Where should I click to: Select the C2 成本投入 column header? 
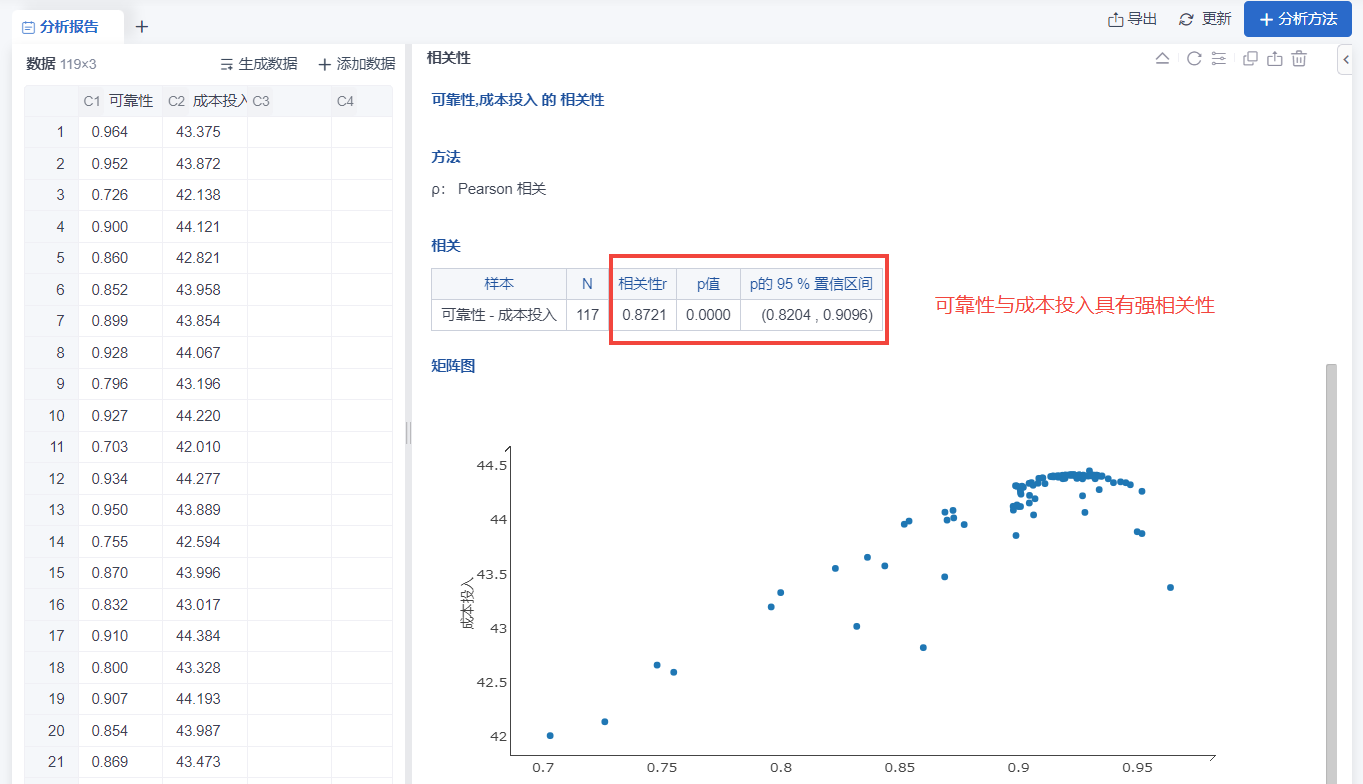(x=205, y=101)
